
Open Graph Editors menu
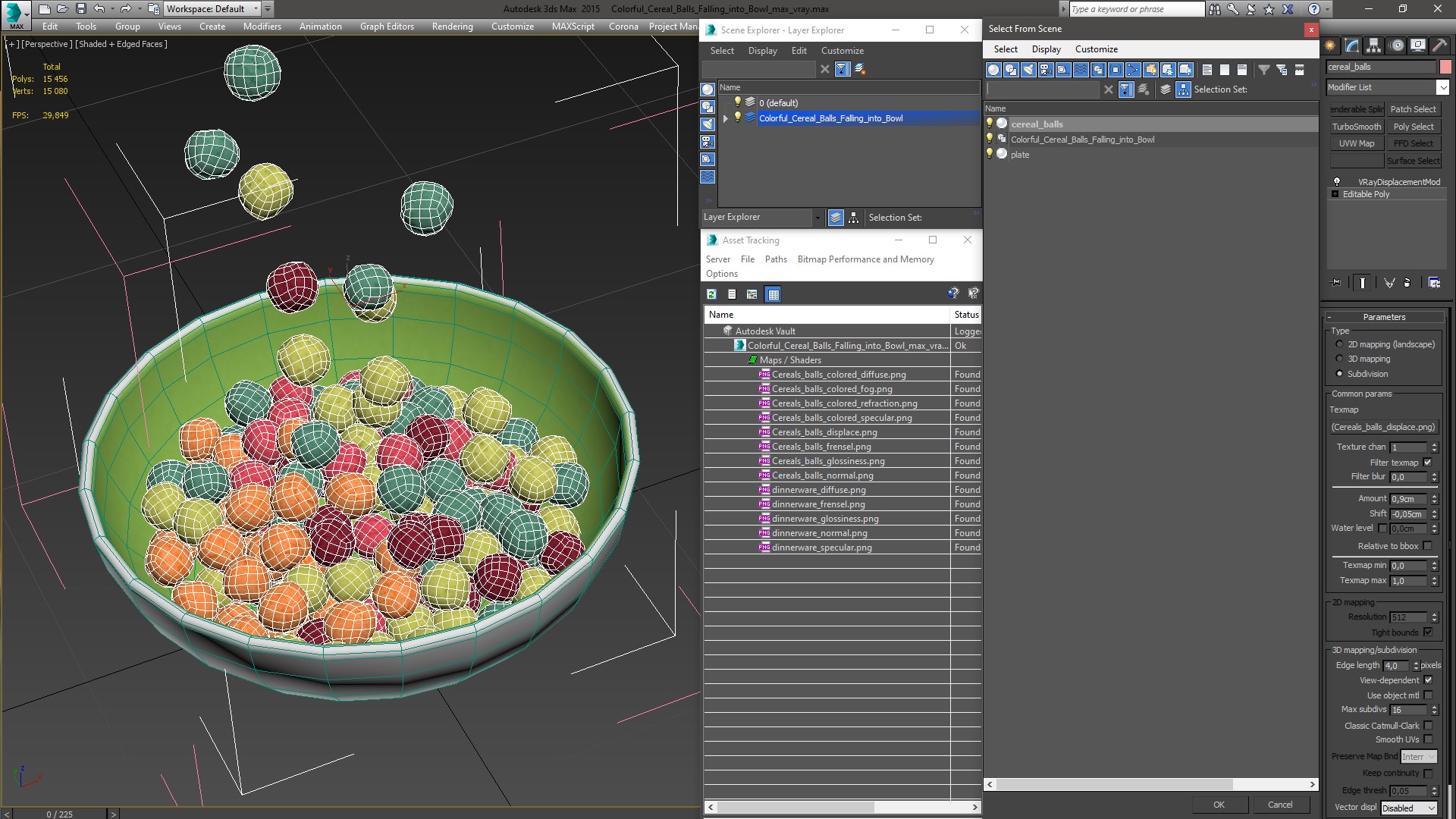click(x=387, y=27)
